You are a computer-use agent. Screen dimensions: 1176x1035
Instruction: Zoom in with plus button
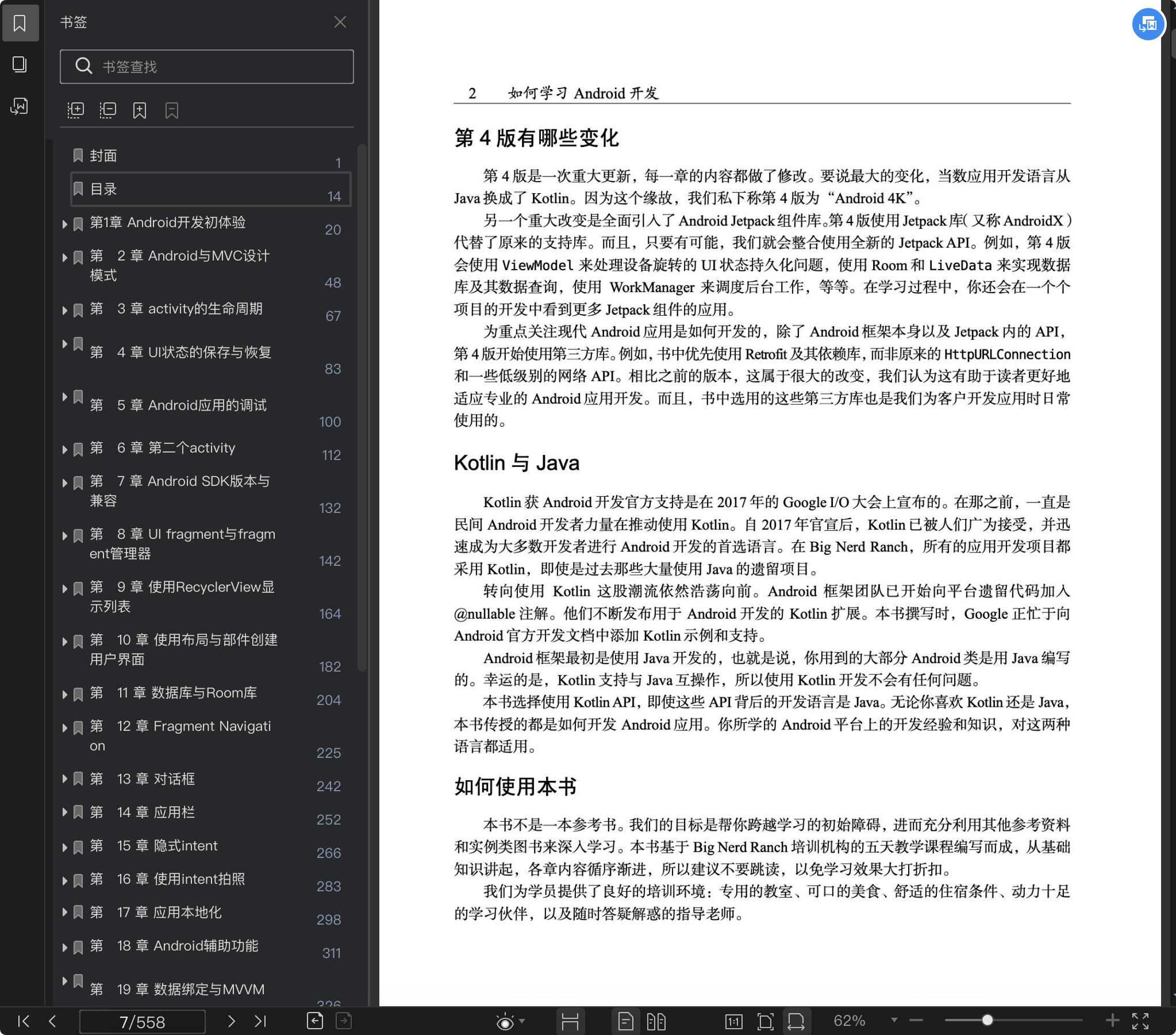[1112, 1021]
